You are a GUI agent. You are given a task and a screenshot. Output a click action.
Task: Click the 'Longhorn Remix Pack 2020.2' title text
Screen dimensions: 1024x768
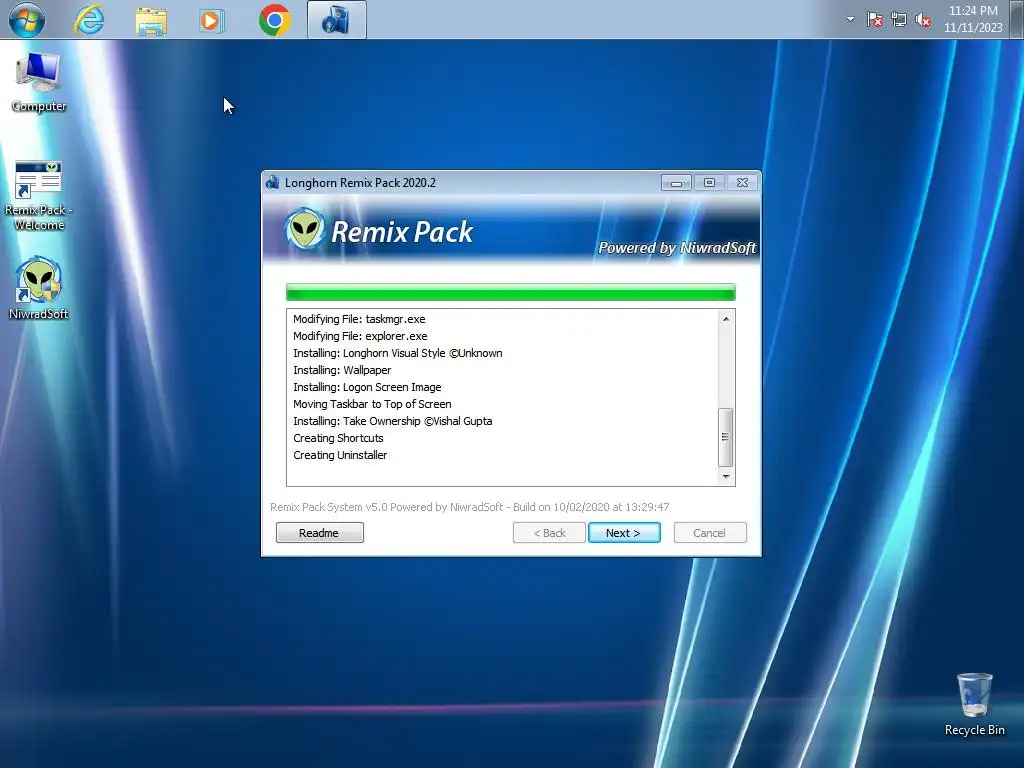360,183
